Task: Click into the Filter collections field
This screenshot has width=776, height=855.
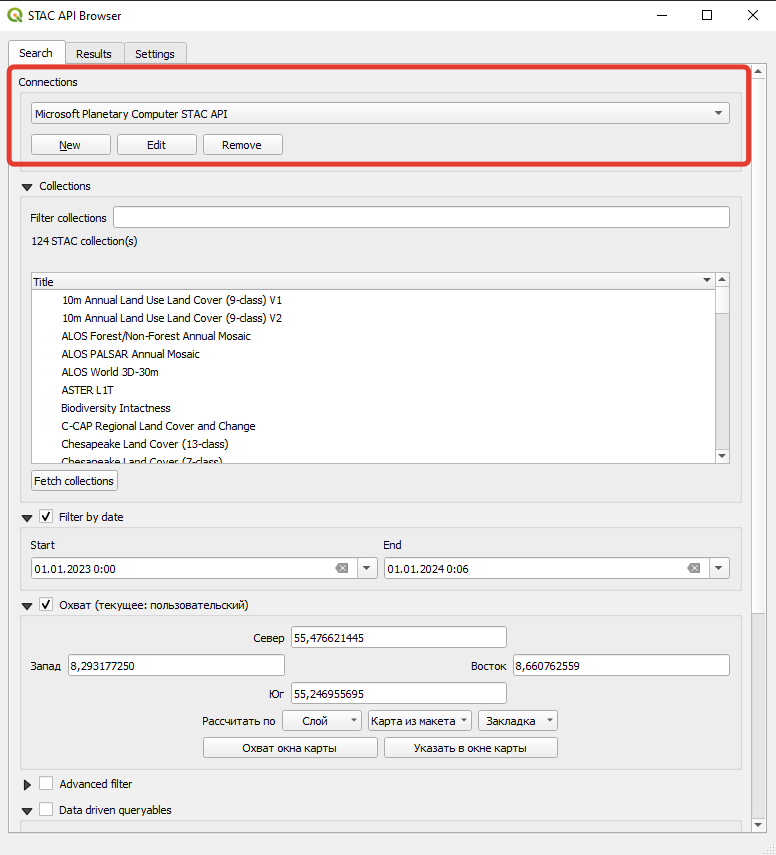Action: click(x=421, y=217)
